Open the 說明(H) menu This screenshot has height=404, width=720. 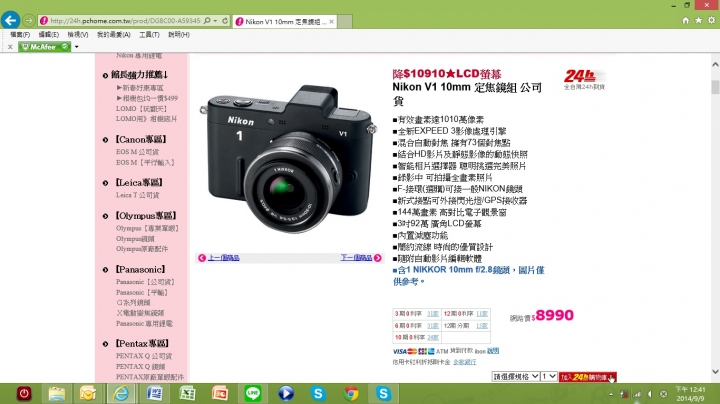(179, 34)
